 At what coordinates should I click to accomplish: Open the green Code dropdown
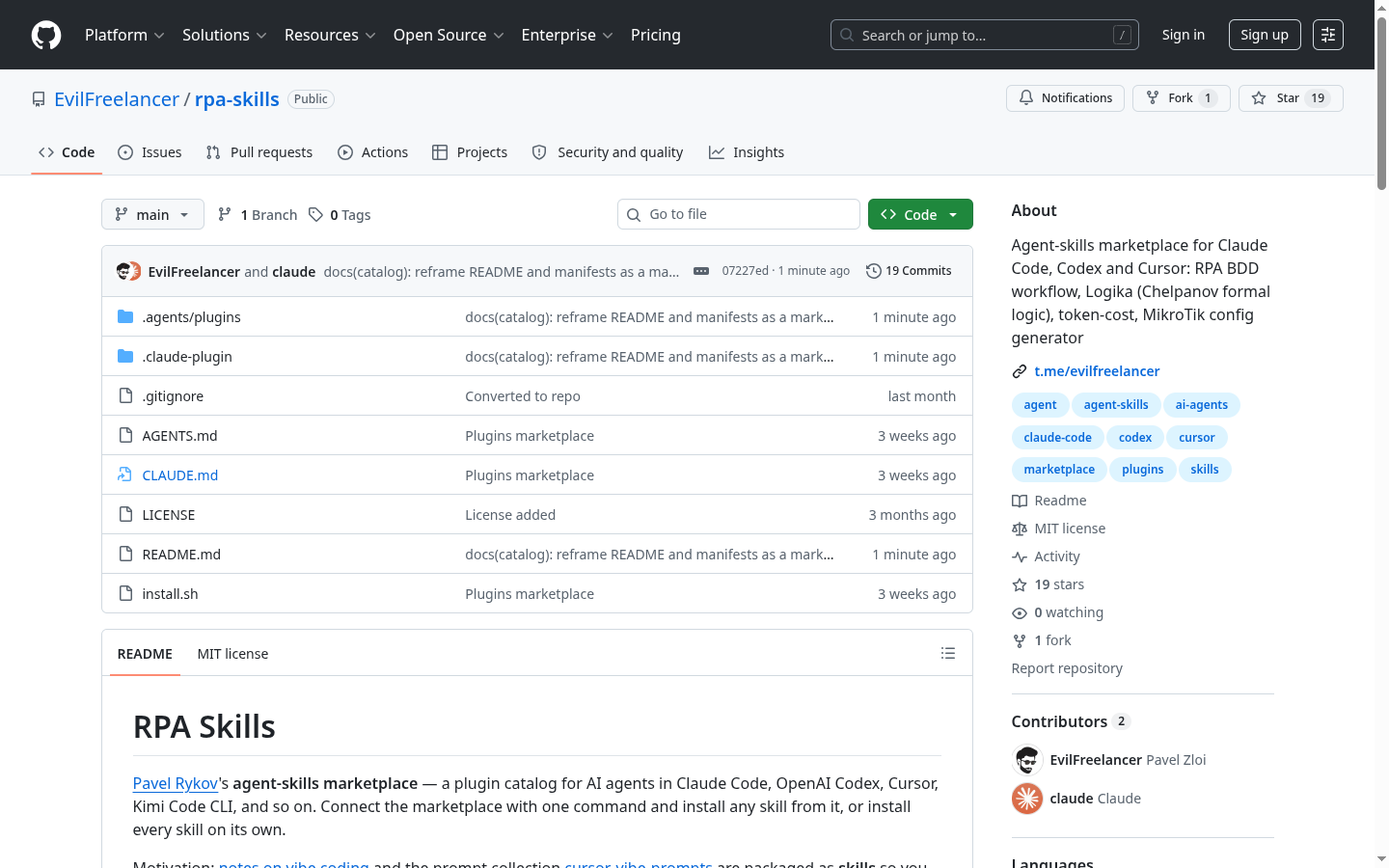click(920, 214)
